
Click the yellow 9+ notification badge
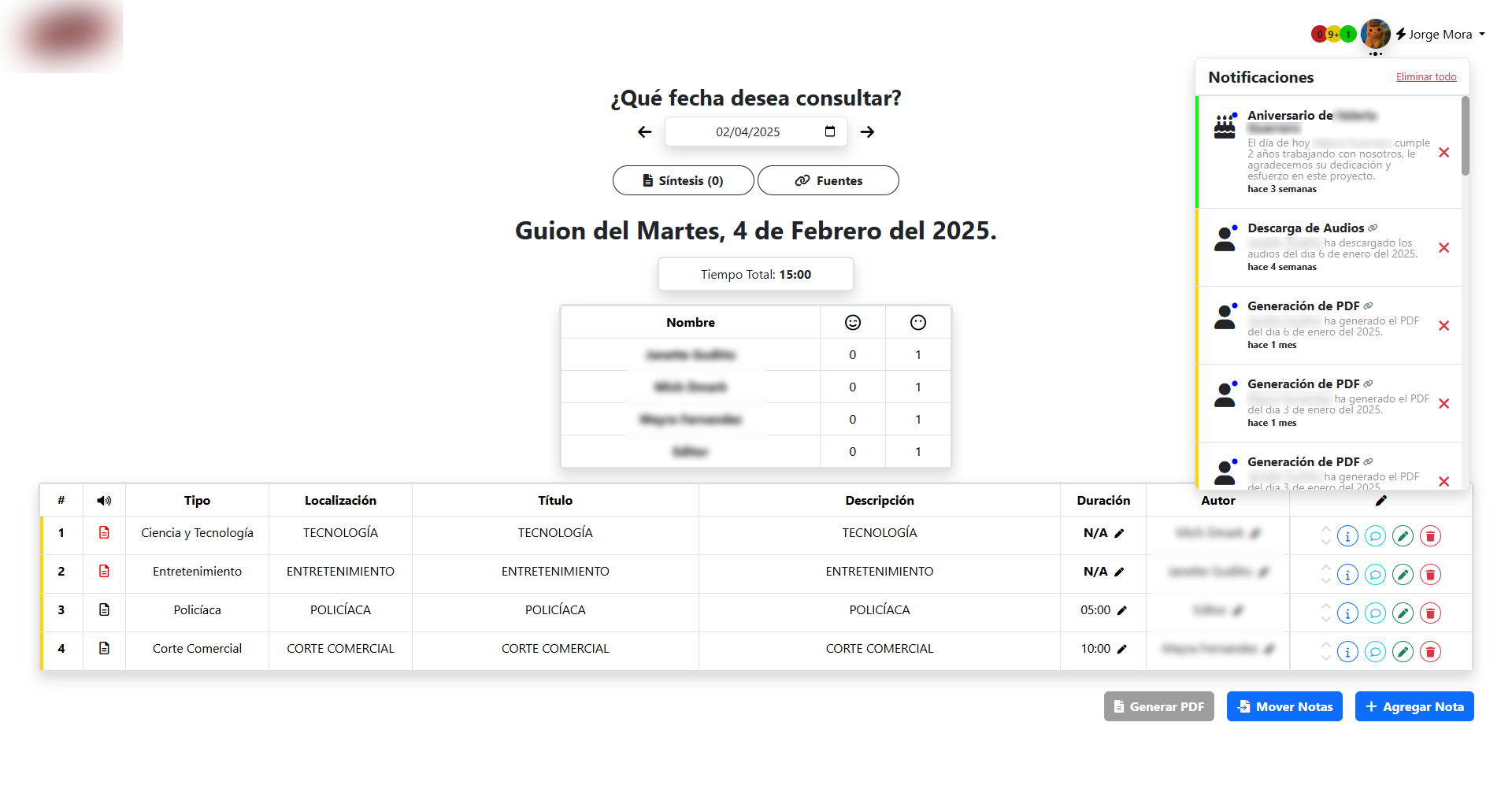pyautogui.click(x=1333, y=35)
